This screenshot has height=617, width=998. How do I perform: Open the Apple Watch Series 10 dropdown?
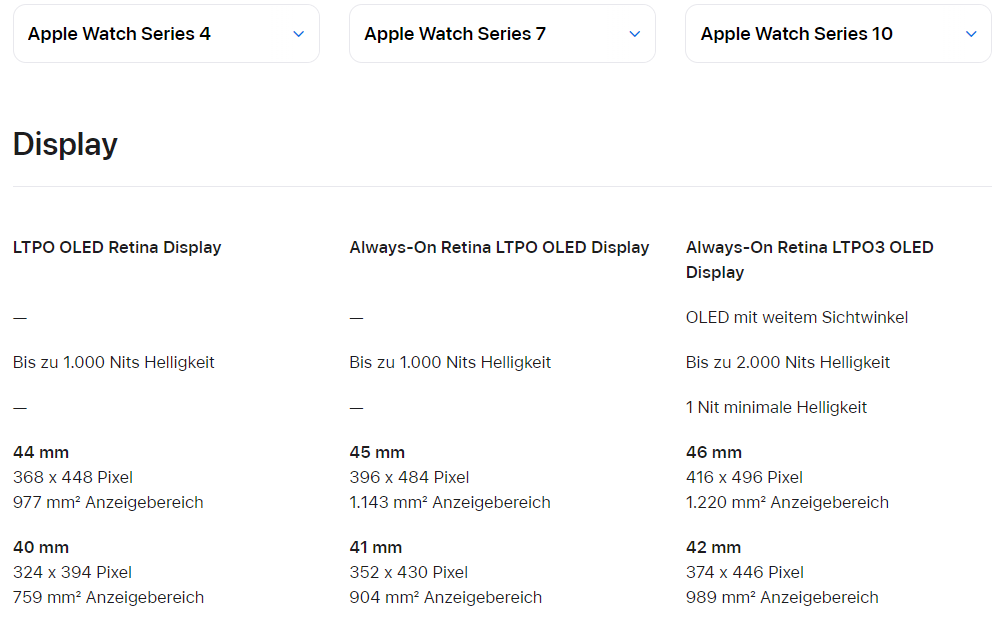click(837, 34)
